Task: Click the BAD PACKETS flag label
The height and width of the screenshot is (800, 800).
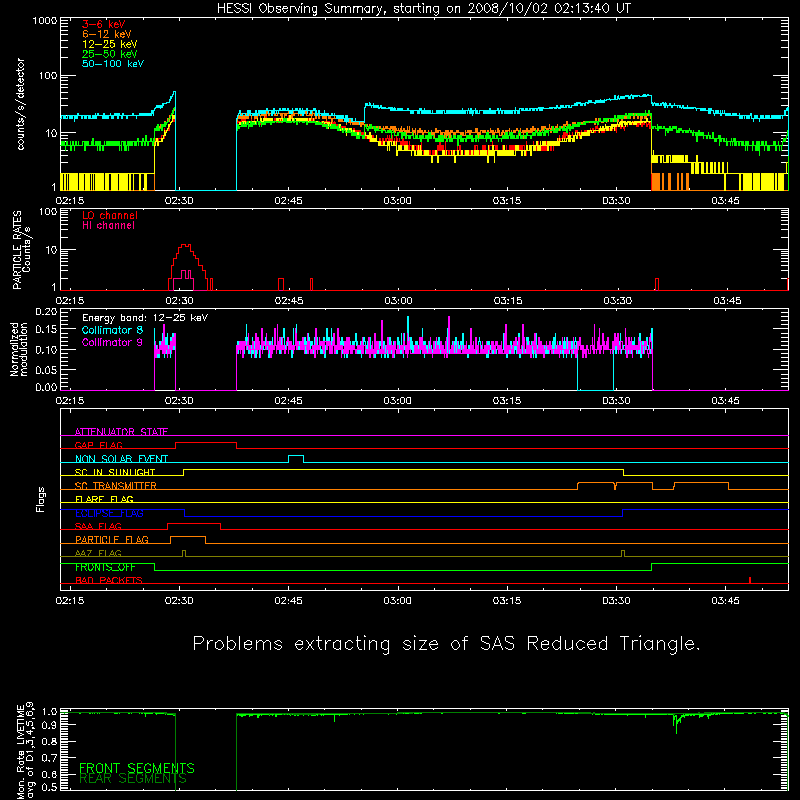Action: click(109, 580)
